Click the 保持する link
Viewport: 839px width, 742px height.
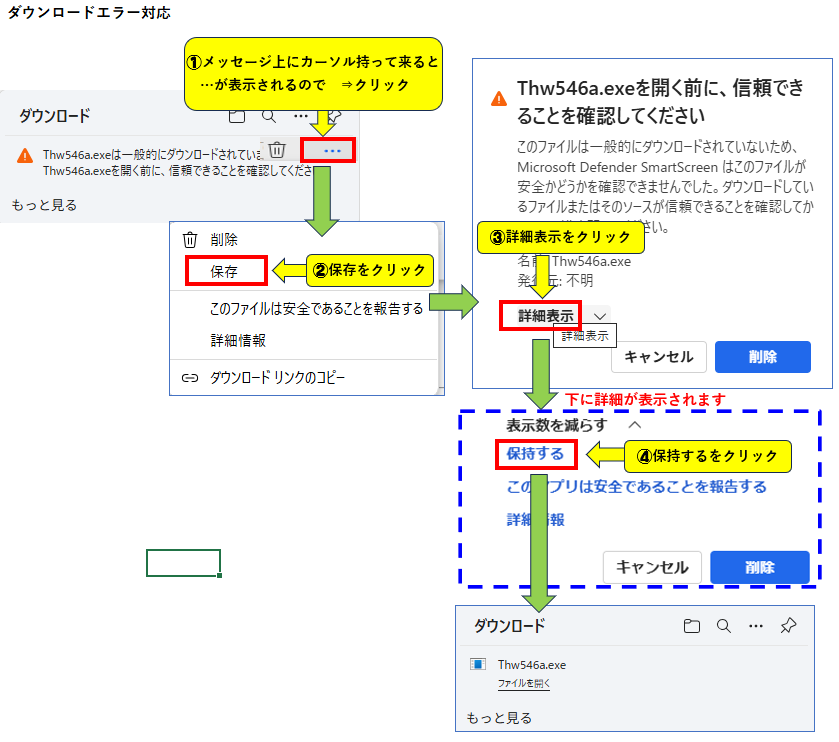click(x=535, y=454)
